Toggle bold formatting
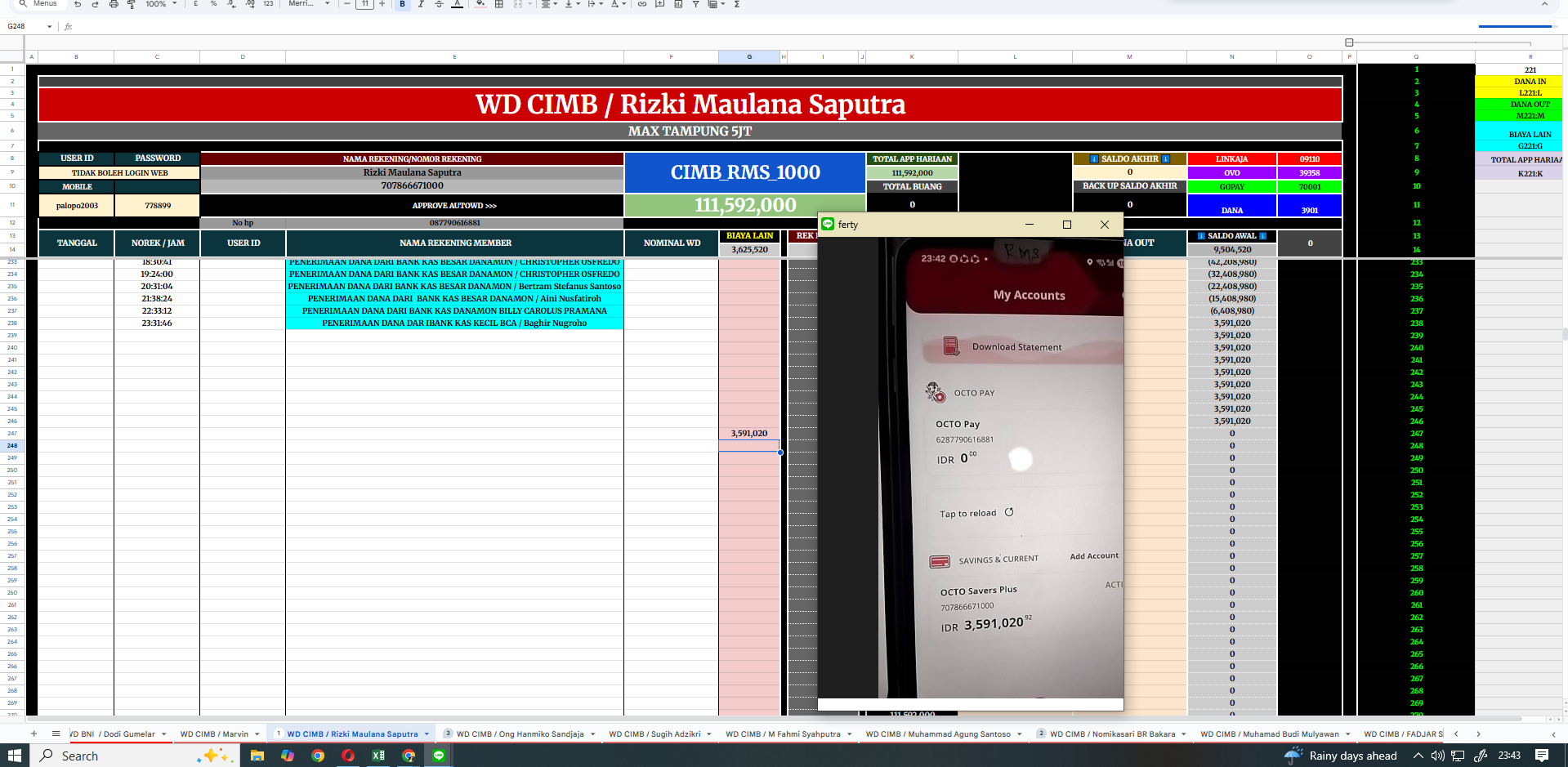The image size is (1568, 767). tap(402, 4)
